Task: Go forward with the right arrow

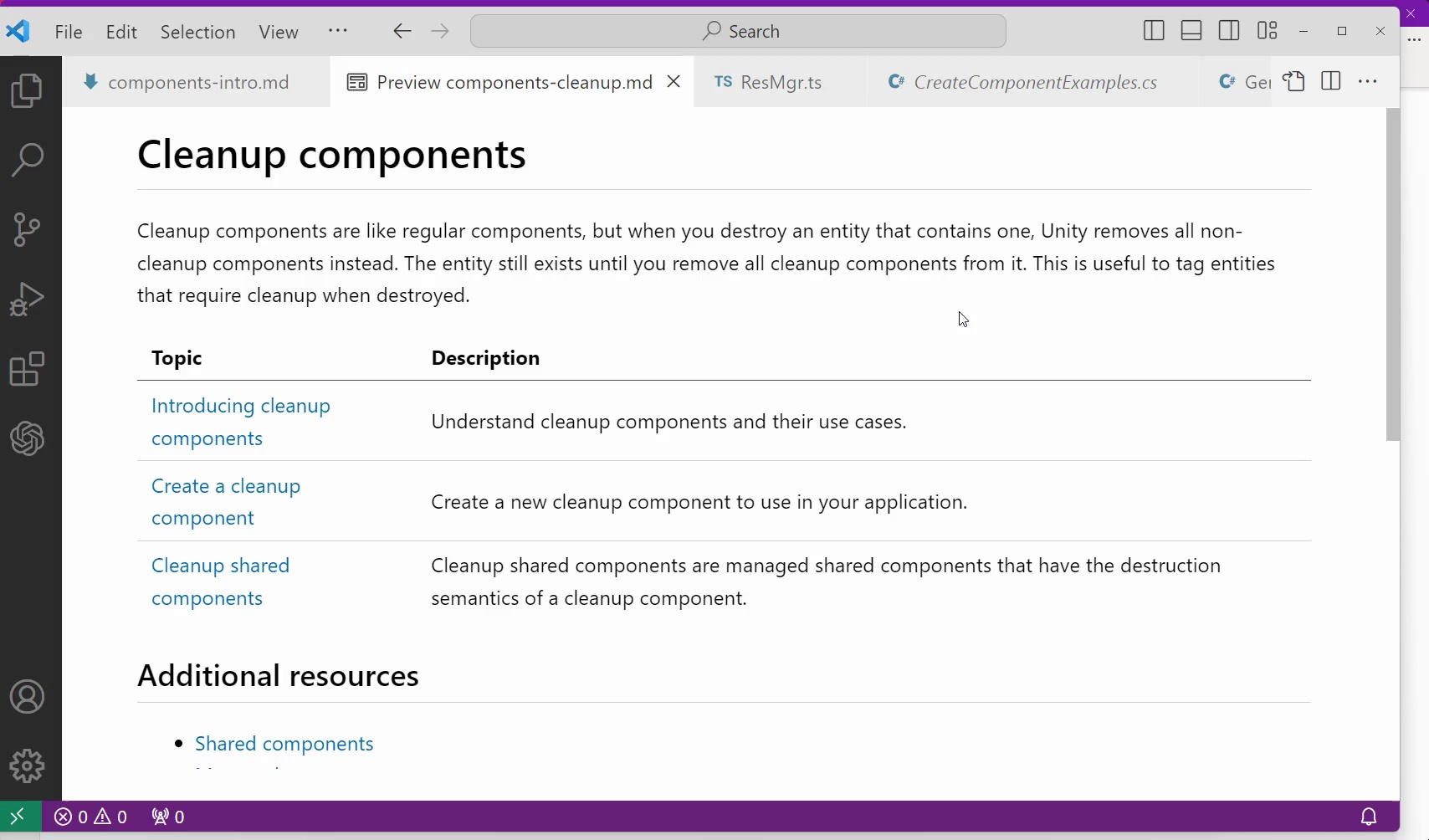Action: (440, 32)
